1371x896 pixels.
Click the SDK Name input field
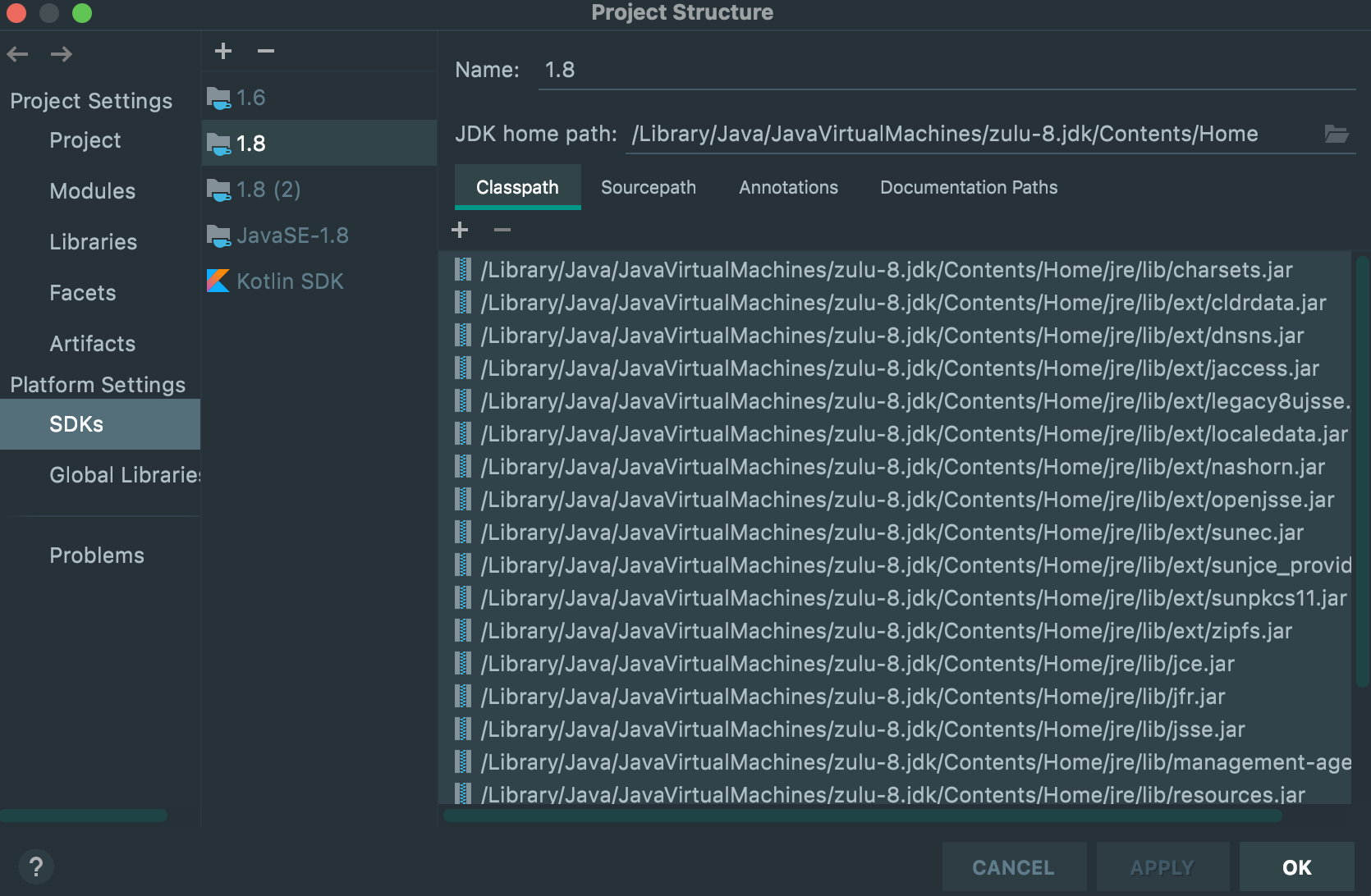[x=944, y=71]
